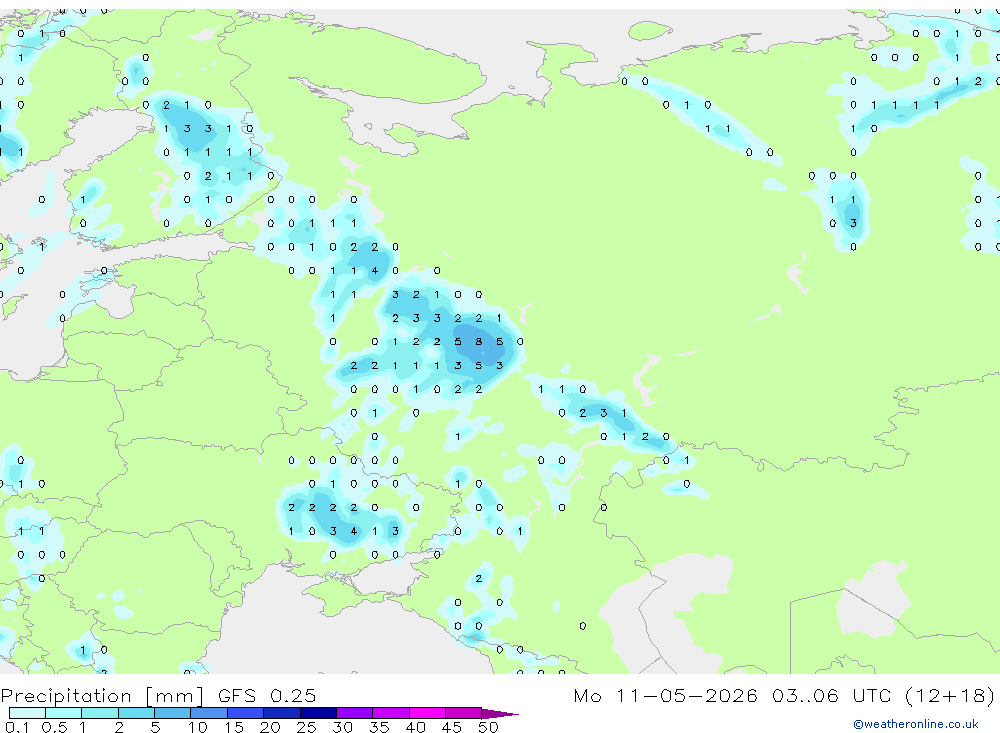Click the legend scale label '20'
1000x733 pixels.
click(x=270, y=727)
